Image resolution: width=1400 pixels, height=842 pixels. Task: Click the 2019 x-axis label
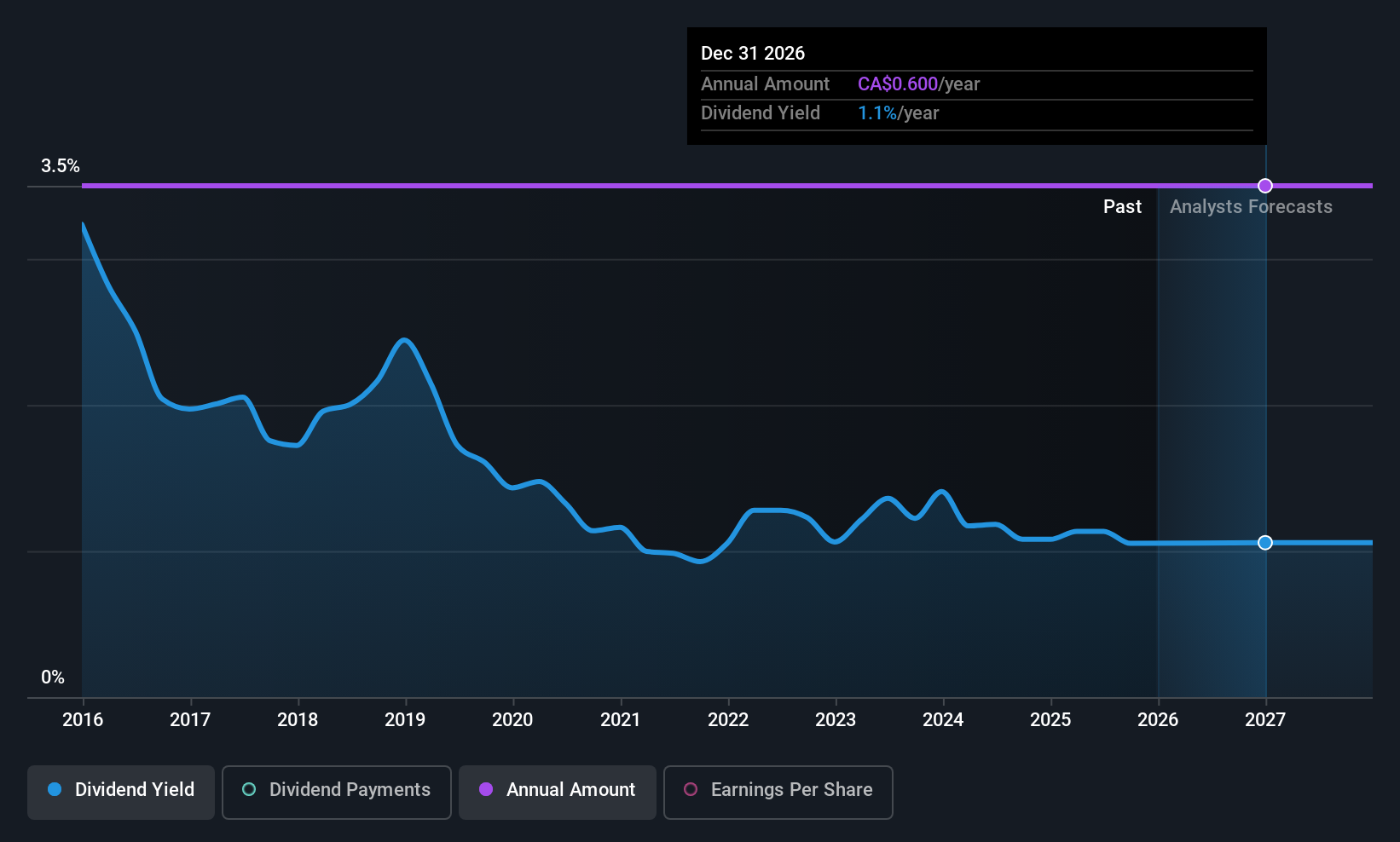[x=405, y=720]
